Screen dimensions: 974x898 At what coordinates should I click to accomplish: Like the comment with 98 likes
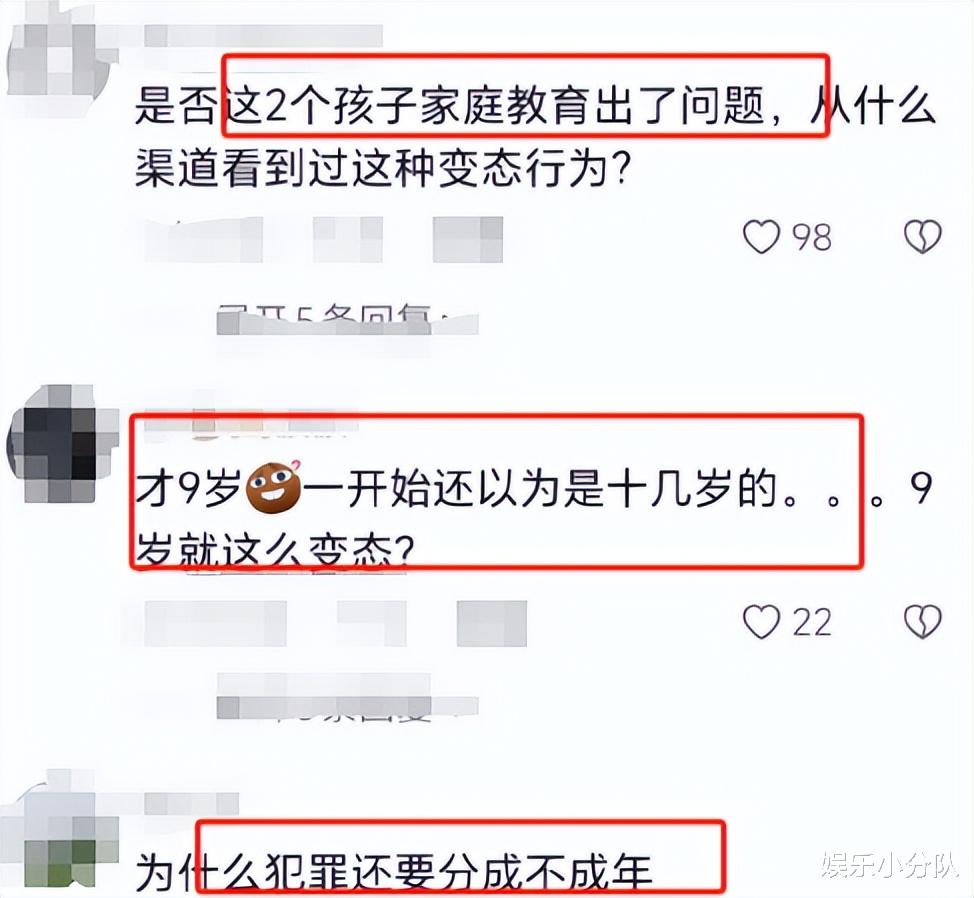pos(762,237)
